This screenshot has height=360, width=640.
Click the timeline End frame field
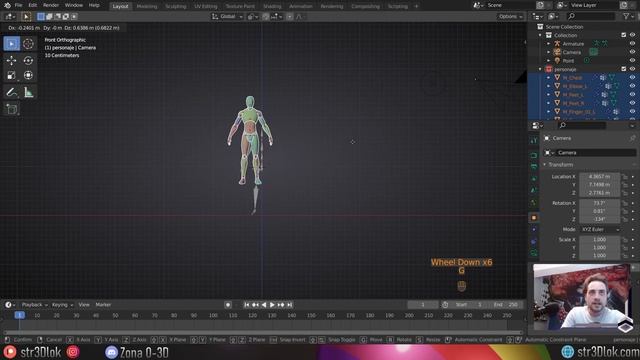[506, 305]
